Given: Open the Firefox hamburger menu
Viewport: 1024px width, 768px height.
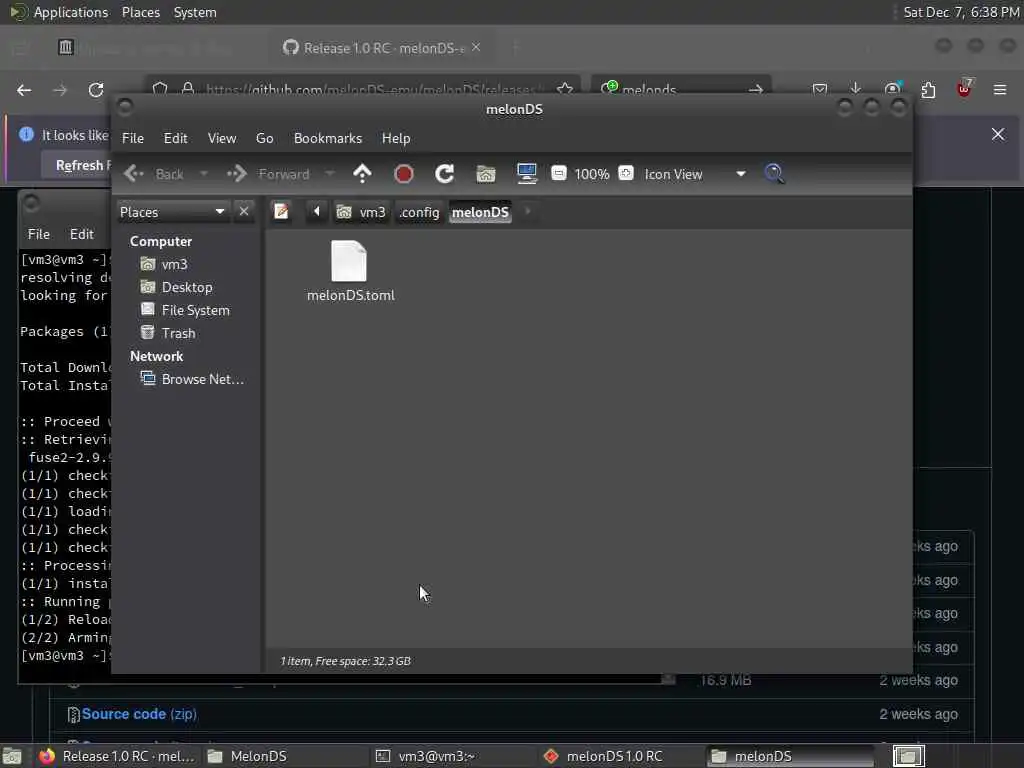Looking at the screenshot, I should pyautogui.click(x=1000, y=89).
